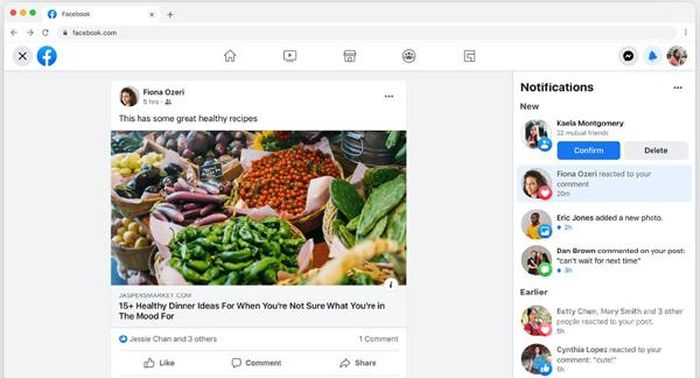700x378 pixels.
Task: Open the Pages feed icon
Action: [x=469, y=56]
